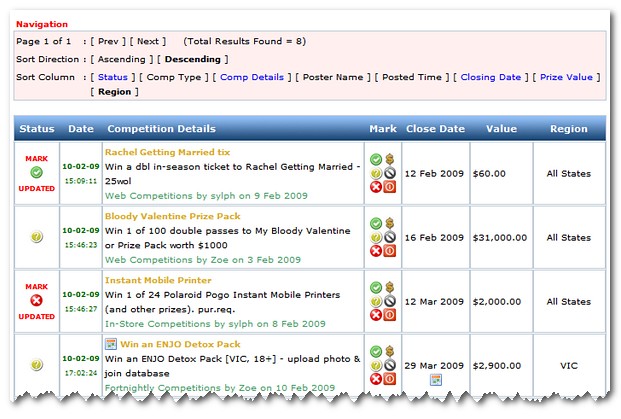Click dollar icon in Instant Mobile Printer row

(x=390, y=288)
